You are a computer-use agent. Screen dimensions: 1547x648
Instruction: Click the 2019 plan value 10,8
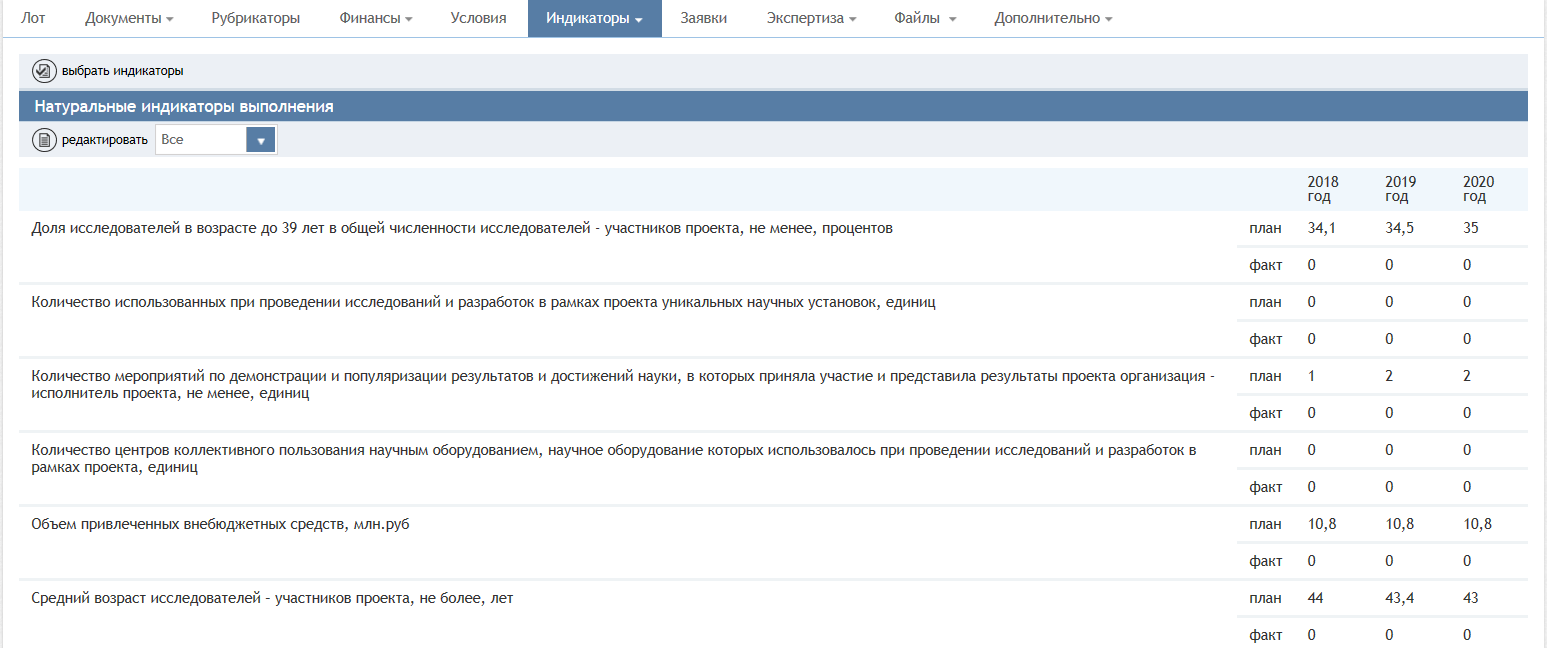pyautogui.click(x=1399, y=524)
